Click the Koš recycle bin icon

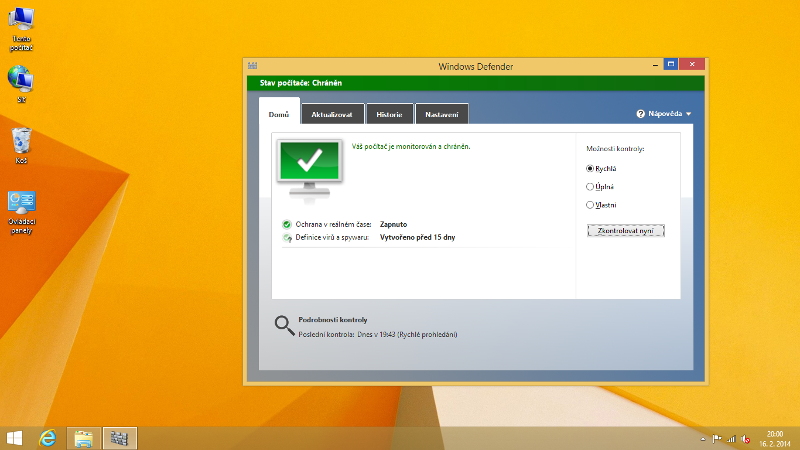click(21, 140)
